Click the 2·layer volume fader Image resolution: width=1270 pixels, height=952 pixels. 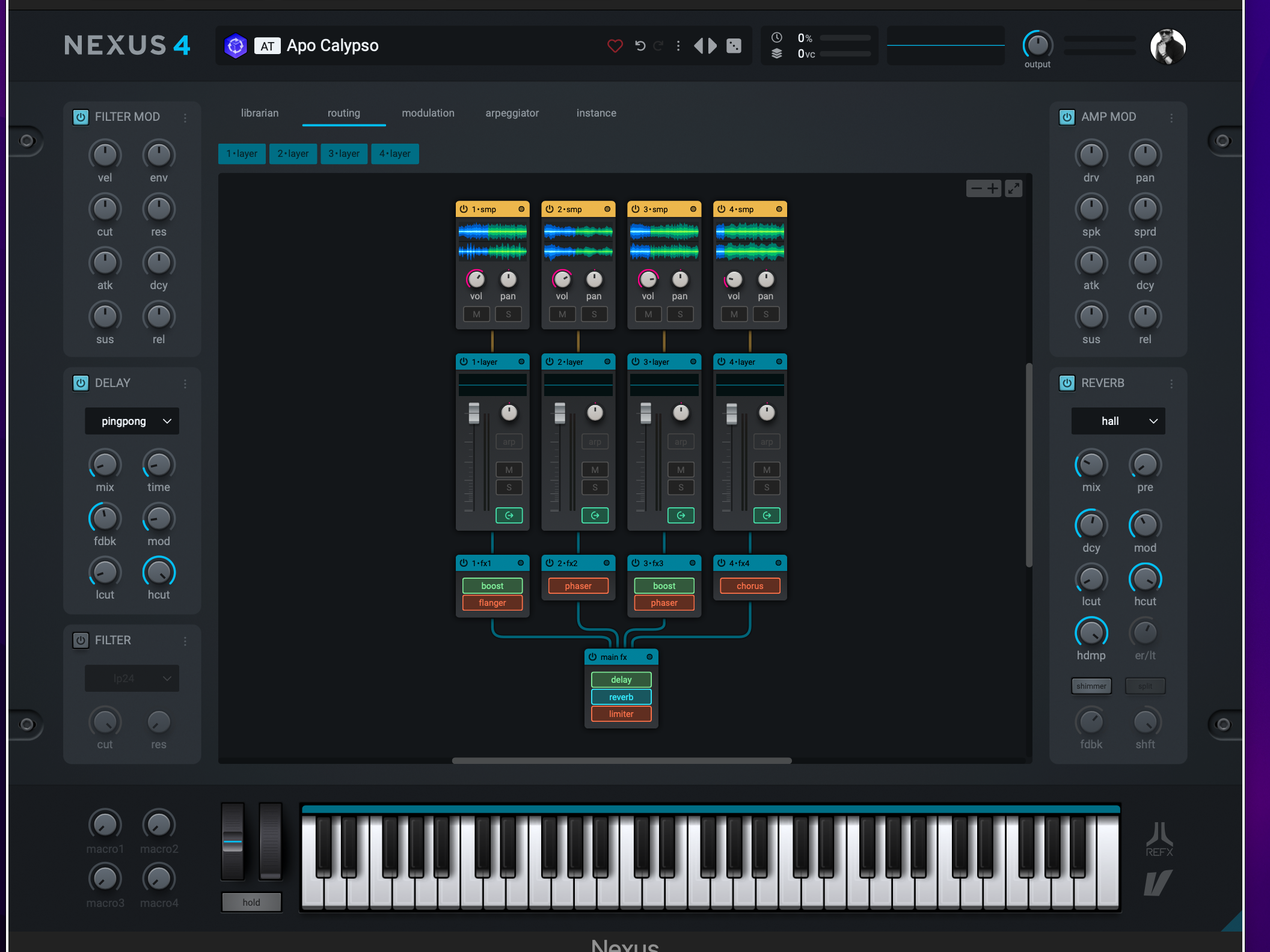point(560,413)
